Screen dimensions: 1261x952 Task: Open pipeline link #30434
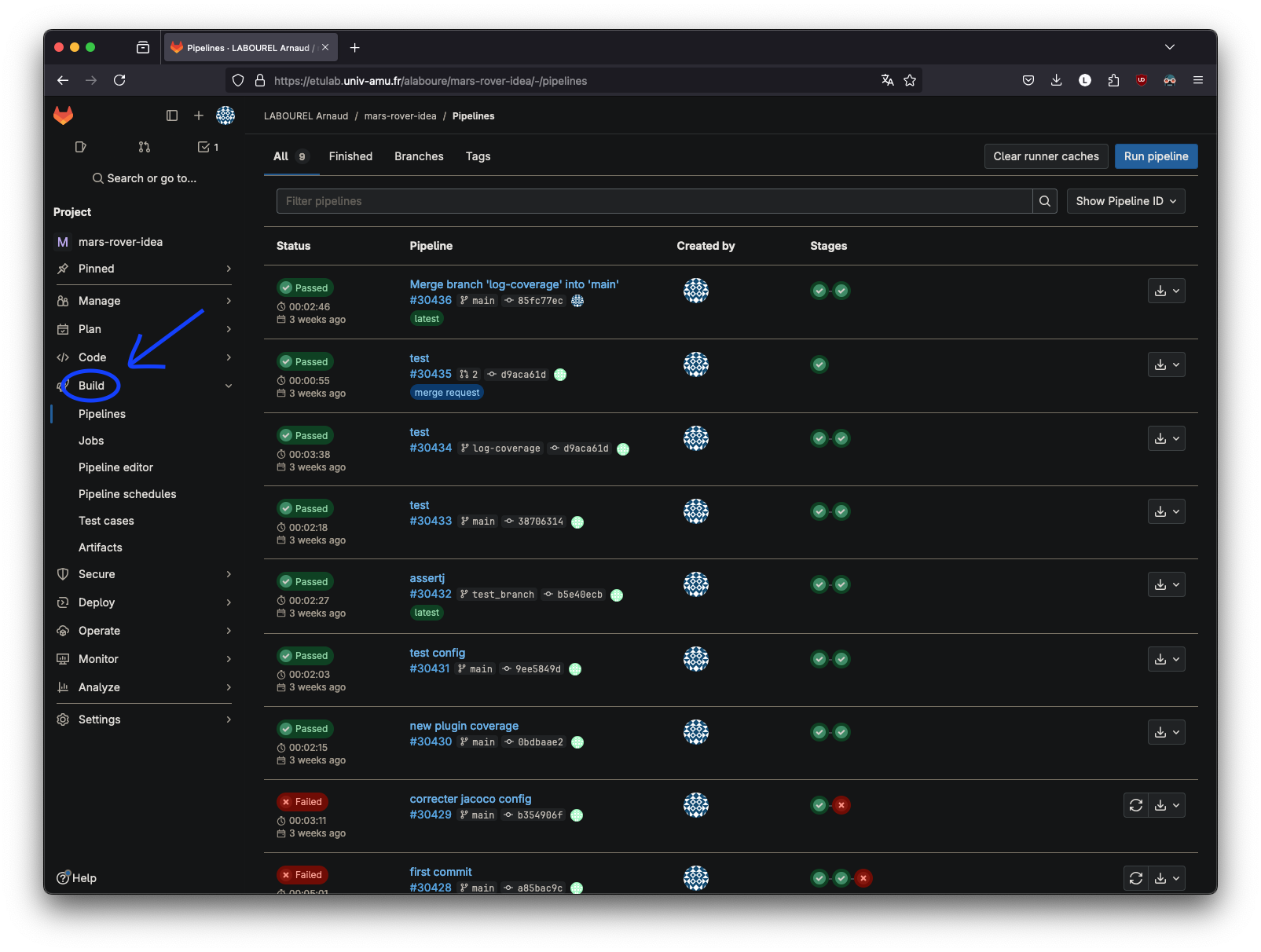tap(431, 448)
